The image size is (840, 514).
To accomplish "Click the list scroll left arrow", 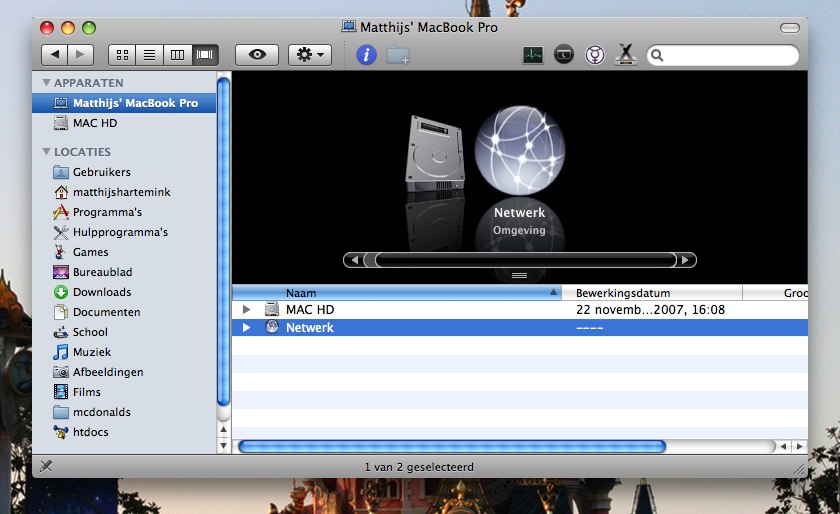I will pos(783,446).
